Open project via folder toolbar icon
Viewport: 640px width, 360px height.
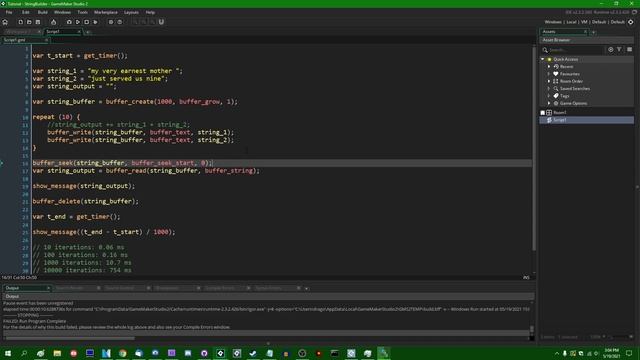coord(29,22)
